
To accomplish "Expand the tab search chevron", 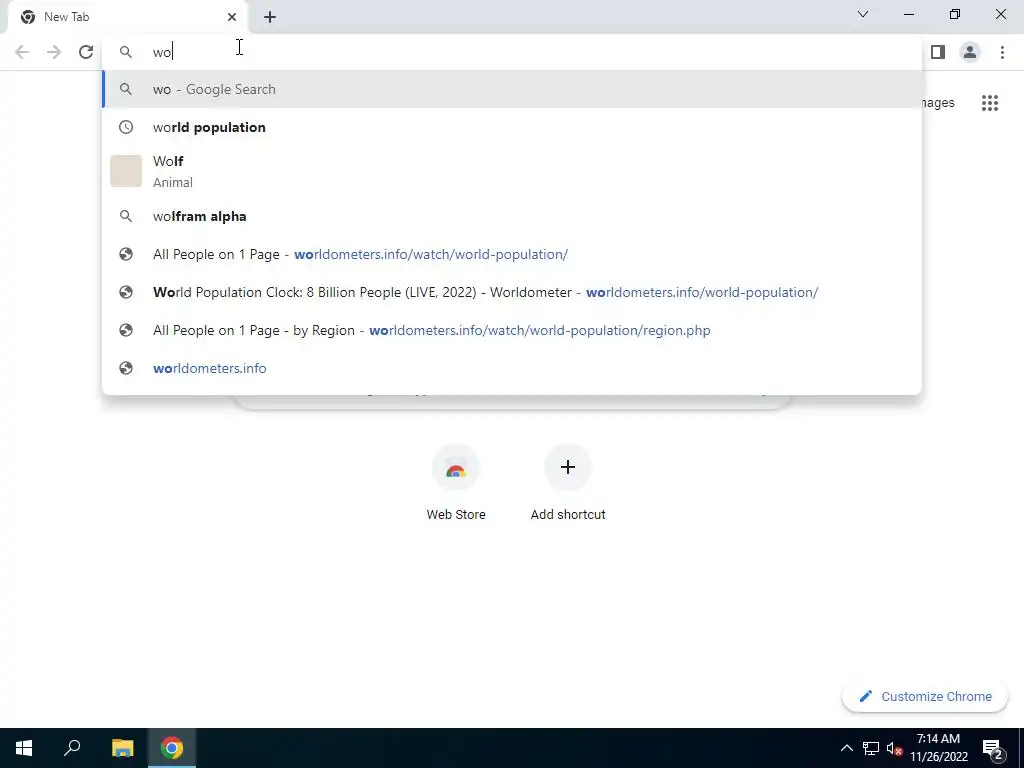I will point(863,14).
